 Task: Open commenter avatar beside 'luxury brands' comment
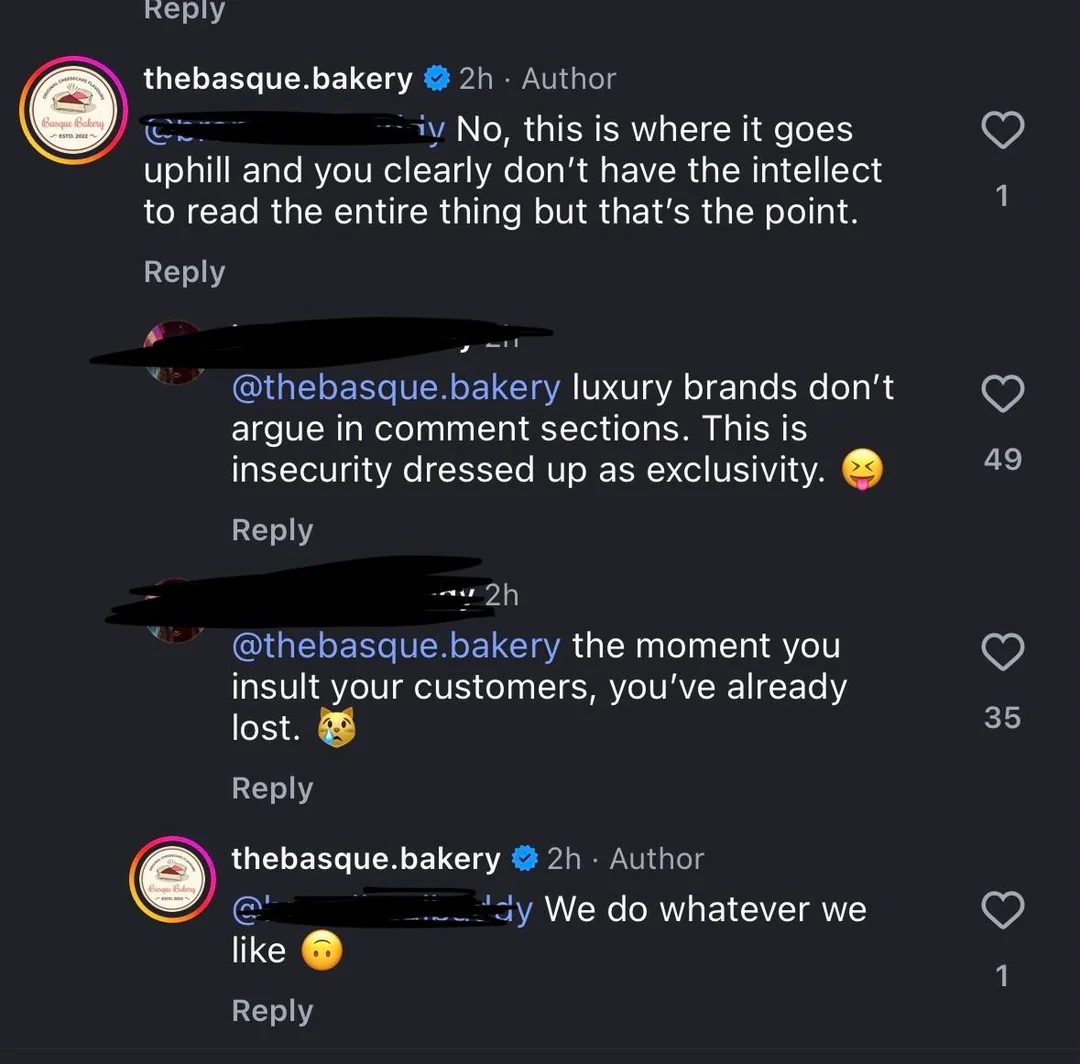point(173,351)
